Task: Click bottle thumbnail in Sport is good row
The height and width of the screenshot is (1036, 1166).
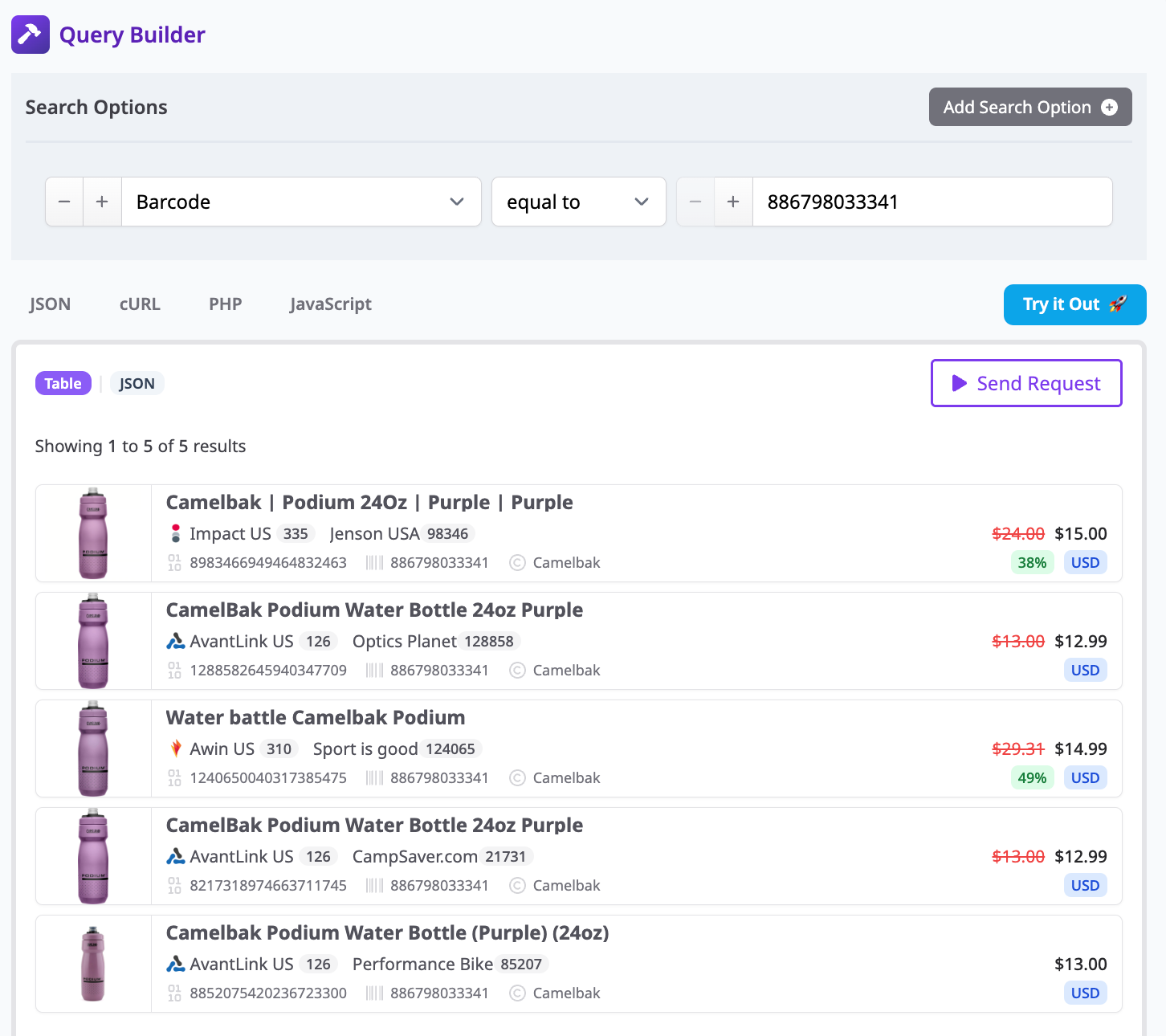Action: coord(93,748)
